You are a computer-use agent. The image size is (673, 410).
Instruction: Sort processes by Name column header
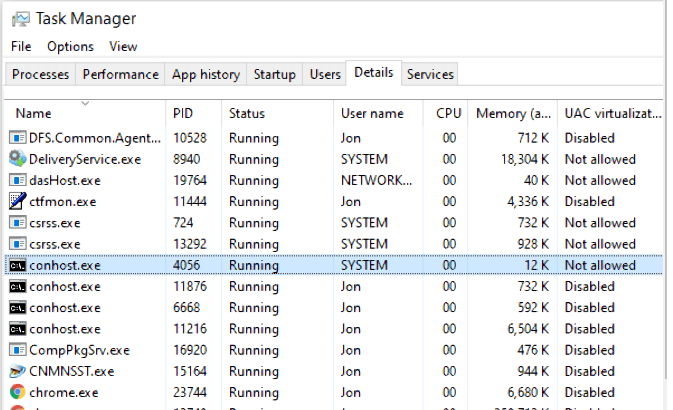pyautogui.click(x=34, y=114)
